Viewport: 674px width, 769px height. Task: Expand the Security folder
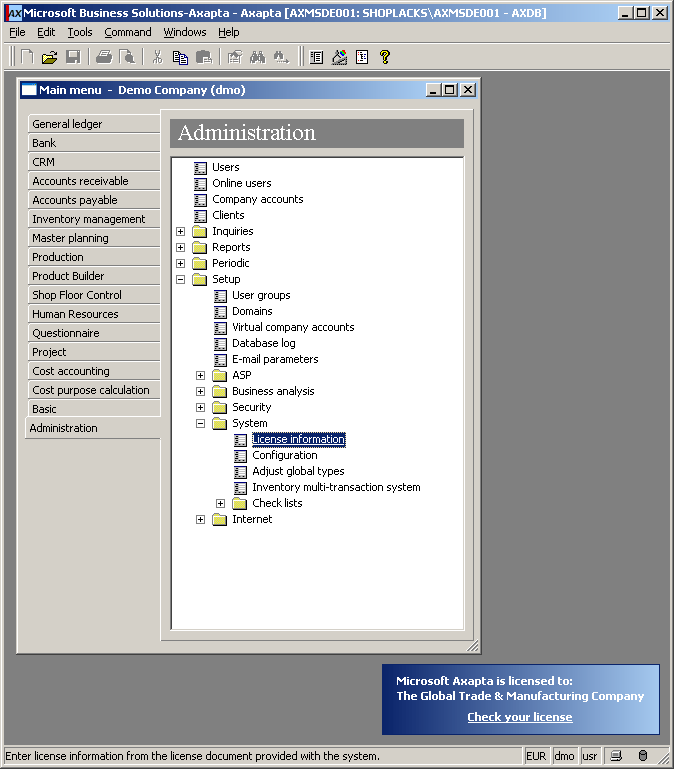click(200, 408)
